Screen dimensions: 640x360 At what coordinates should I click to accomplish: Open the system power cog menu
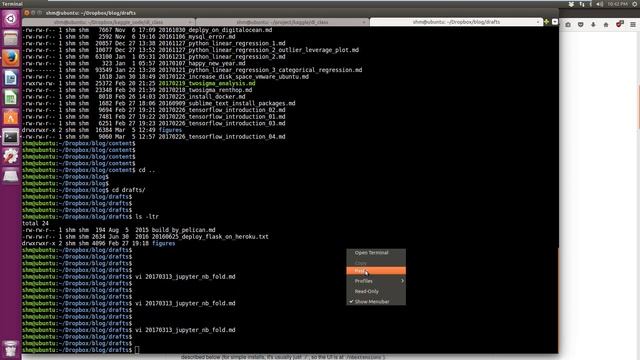coord(635,4)
